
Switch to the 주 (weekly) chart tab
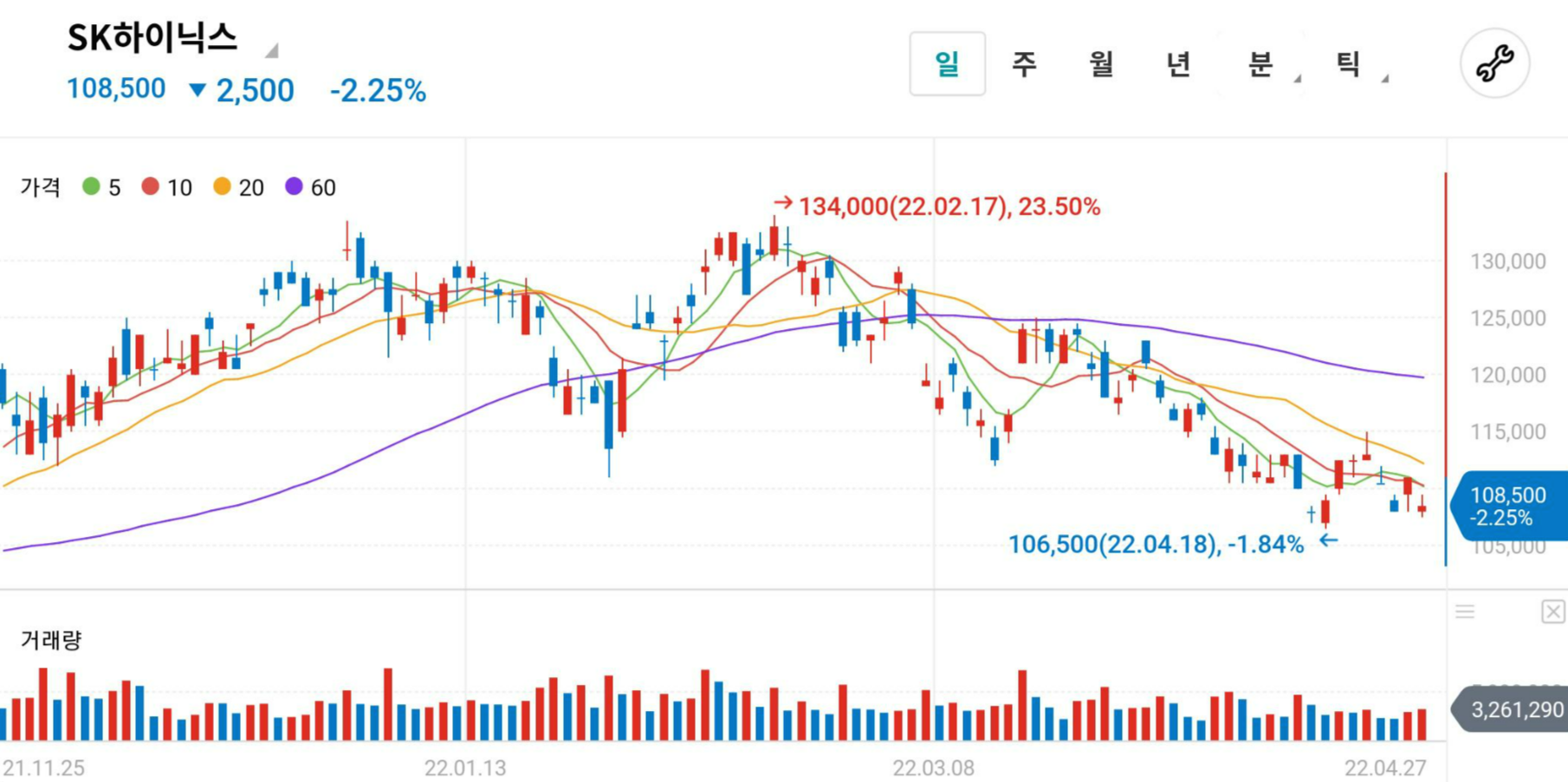point(1024,63)
